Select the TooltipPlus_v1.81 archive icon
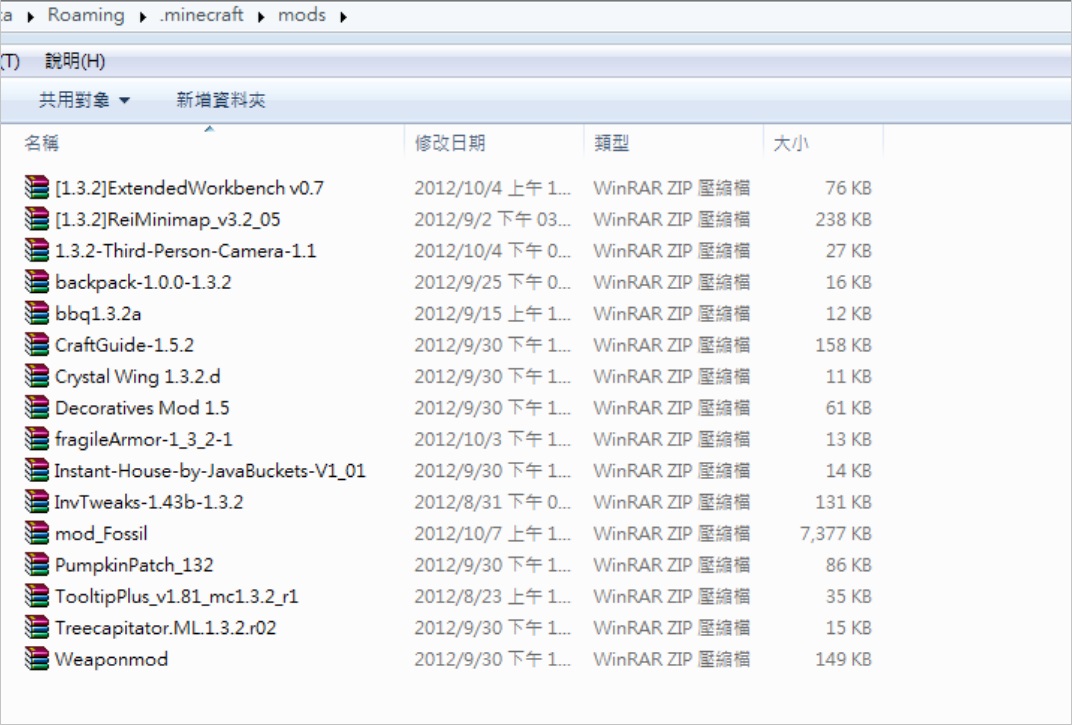Screen dimensions: 1072x725 37,596
